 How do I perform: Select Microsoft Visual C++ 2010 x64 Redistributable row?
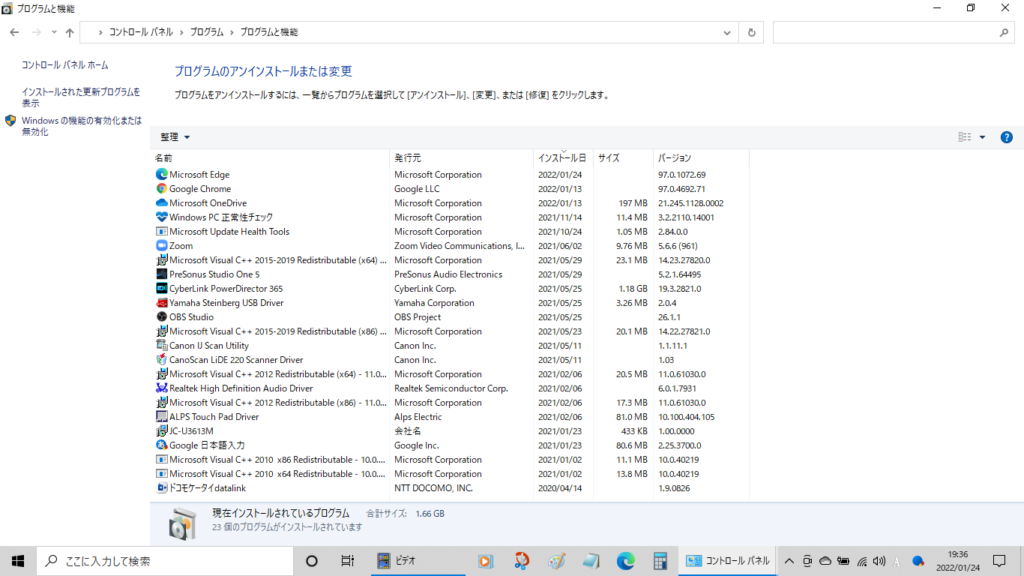tap(449, 474)
